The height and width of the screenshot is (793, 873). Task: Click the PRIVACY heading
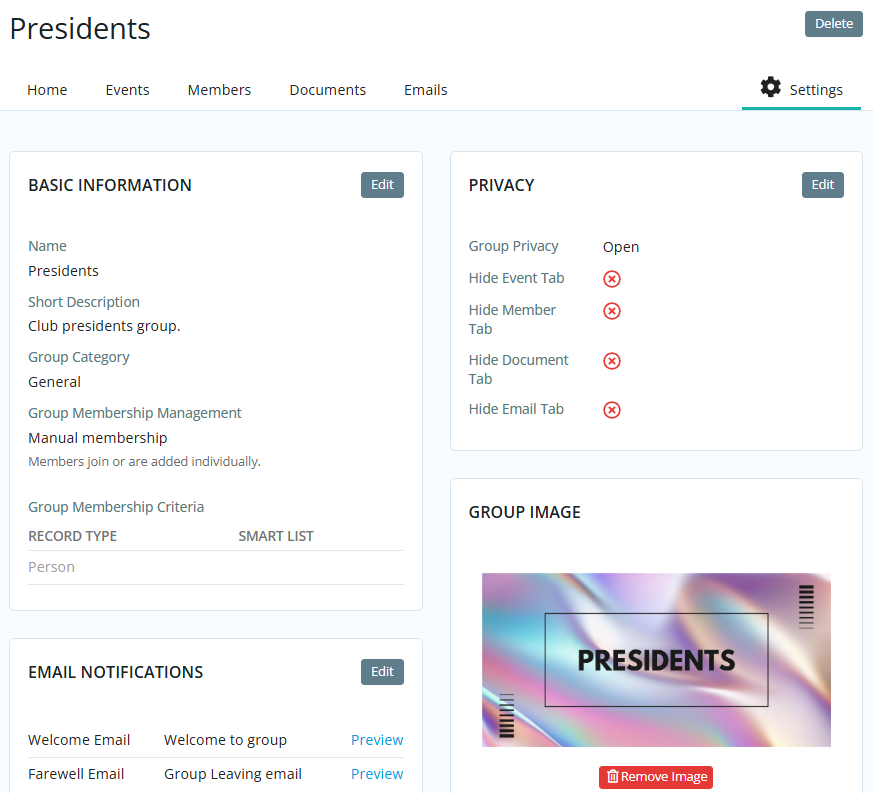click(501, 185)
